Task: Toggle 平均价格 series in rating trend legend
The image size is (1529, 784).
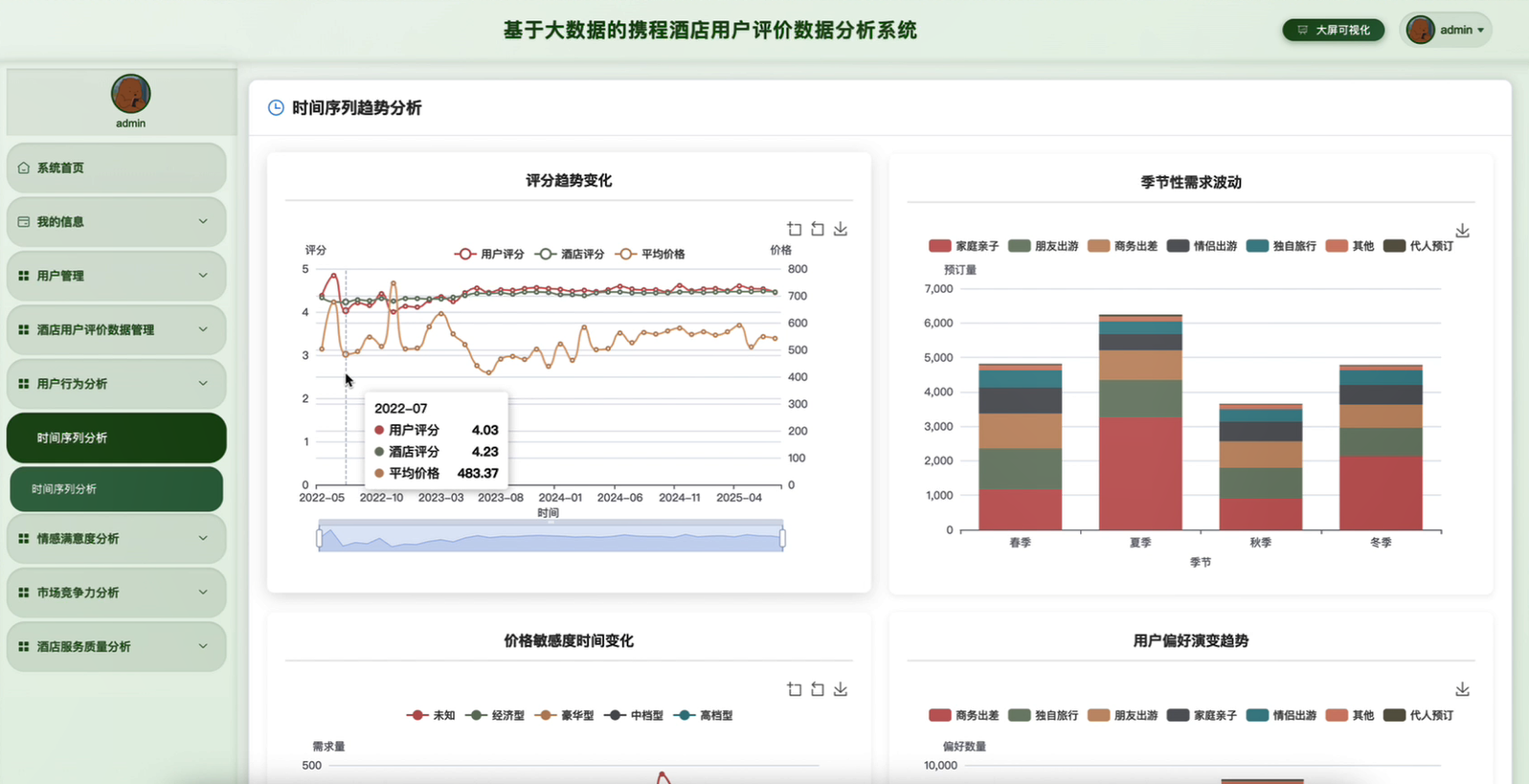Action: click(x=650, y=254)
